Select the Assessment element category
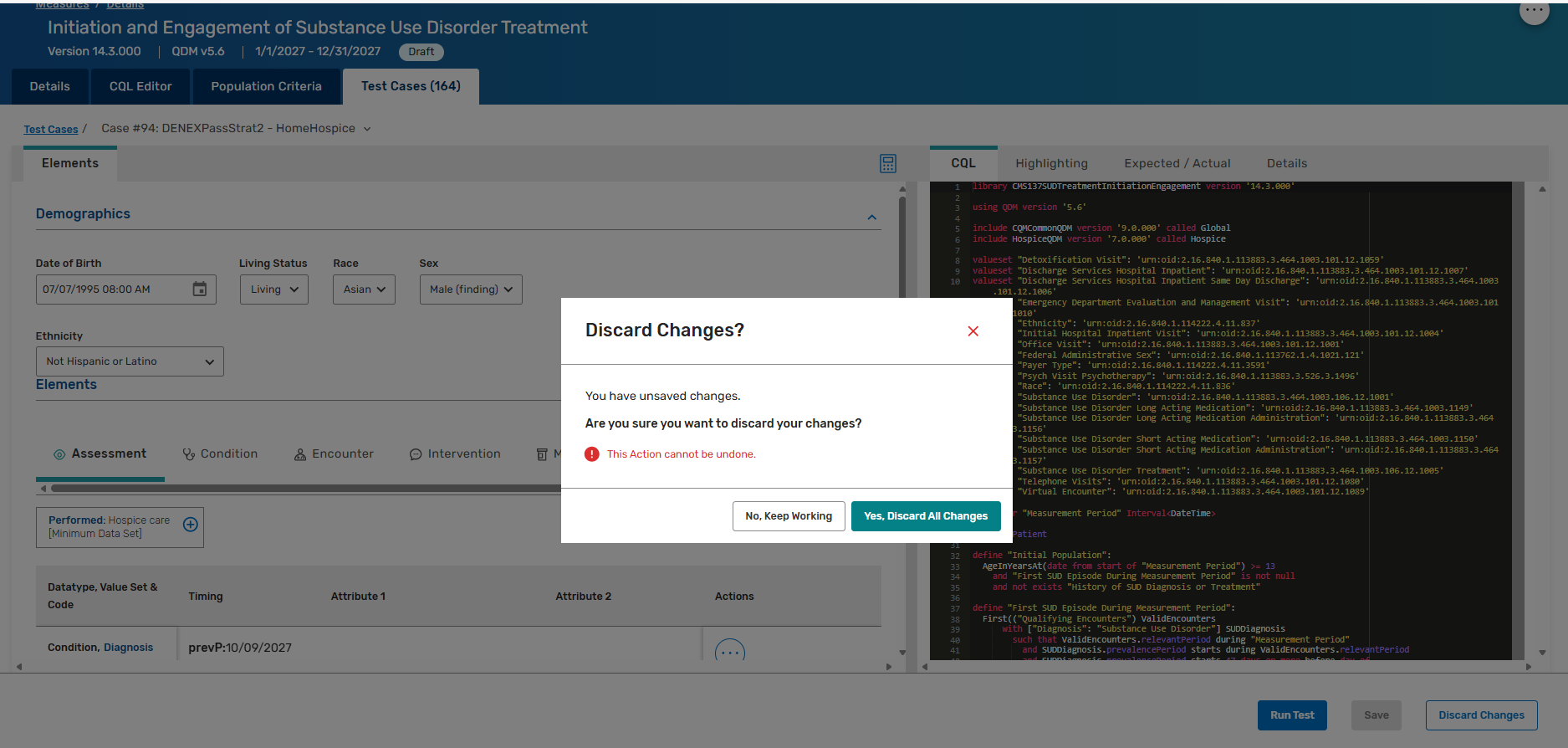This screenshot has height=748, width=1568. pos(100,454)
